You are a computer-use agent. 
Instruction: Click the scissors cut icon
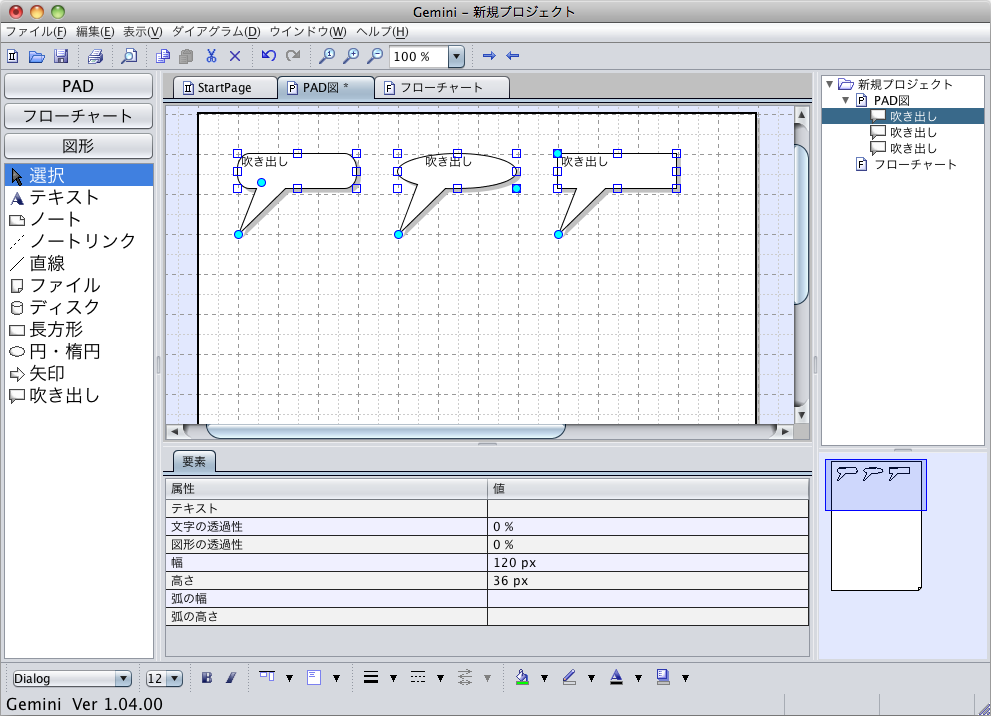[211, 56]
